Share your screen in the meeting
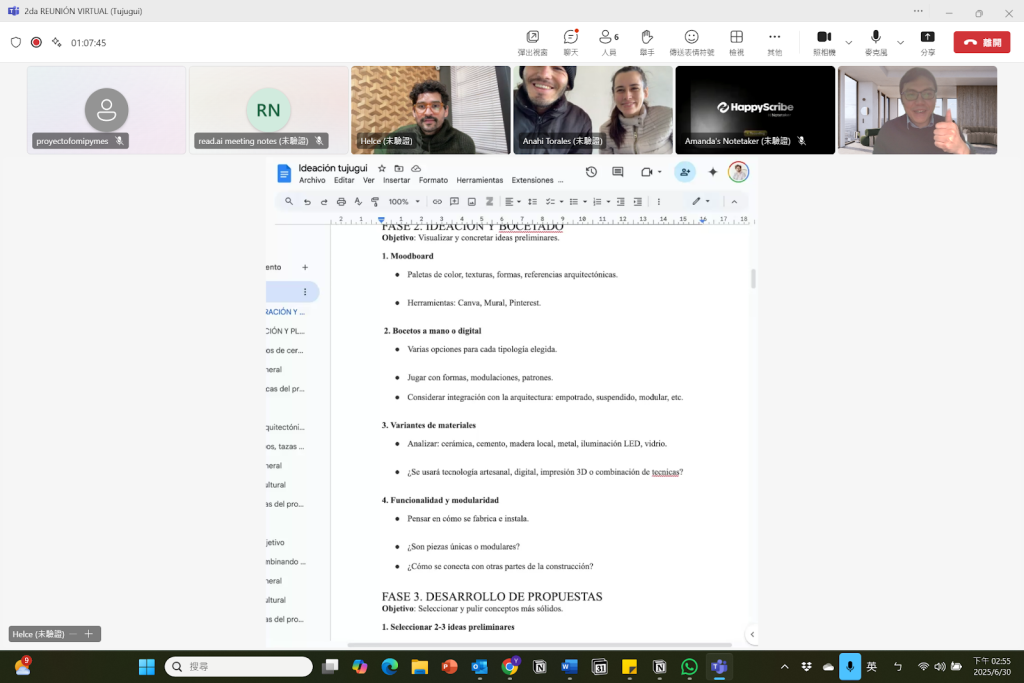The image size is (1024, 683). [927, 41]
